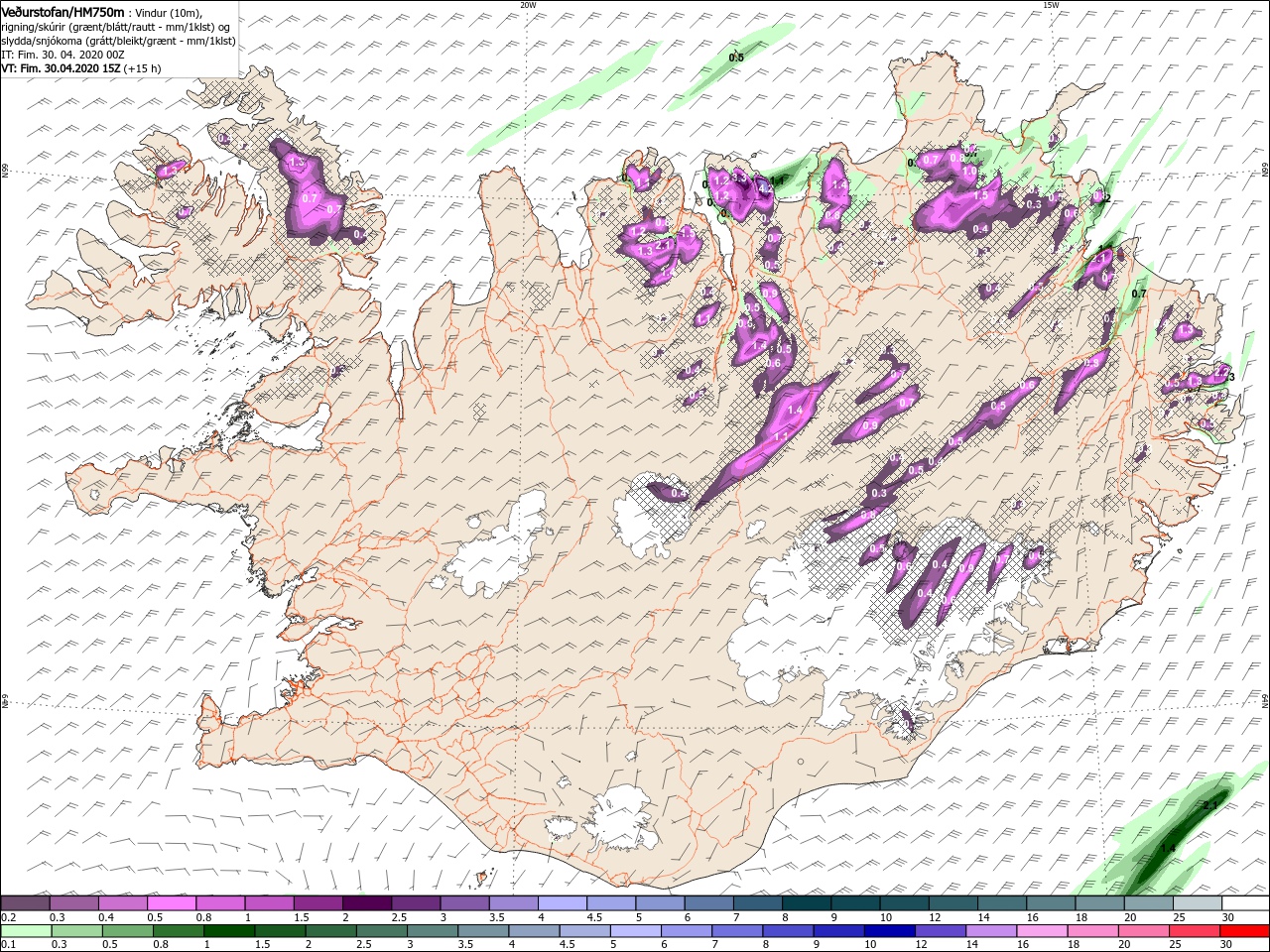Click the bright pink 0.5 swatch in the upper legend
The image size is (1270, 952).
click(171, 903)
